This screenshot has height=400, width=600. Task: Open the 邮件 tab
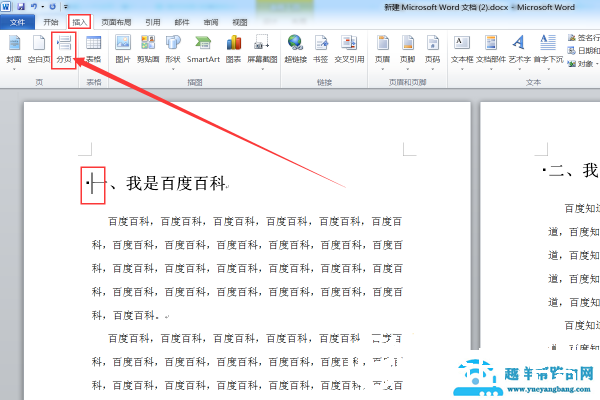click(182, 22)
